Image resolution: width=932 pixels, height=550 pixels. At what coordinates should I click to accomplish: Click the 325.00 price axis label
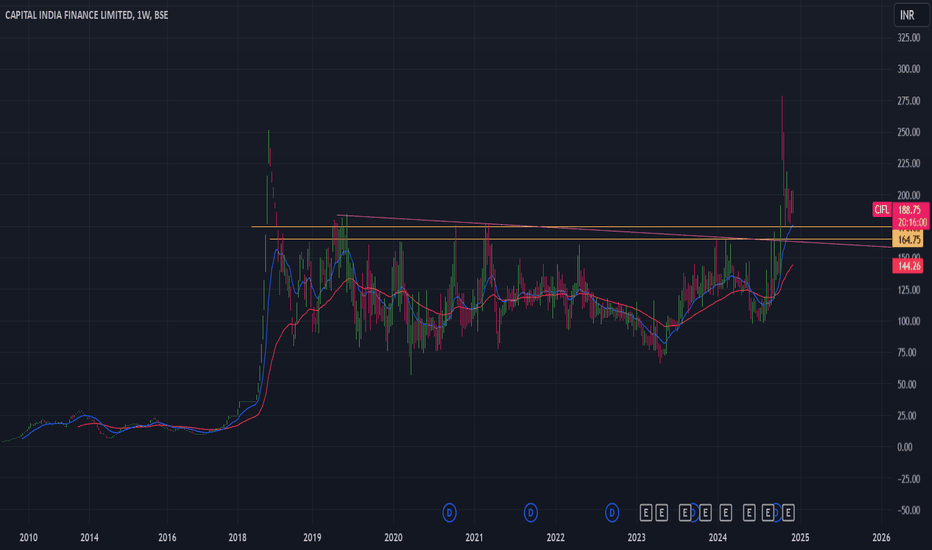point(909,37)
